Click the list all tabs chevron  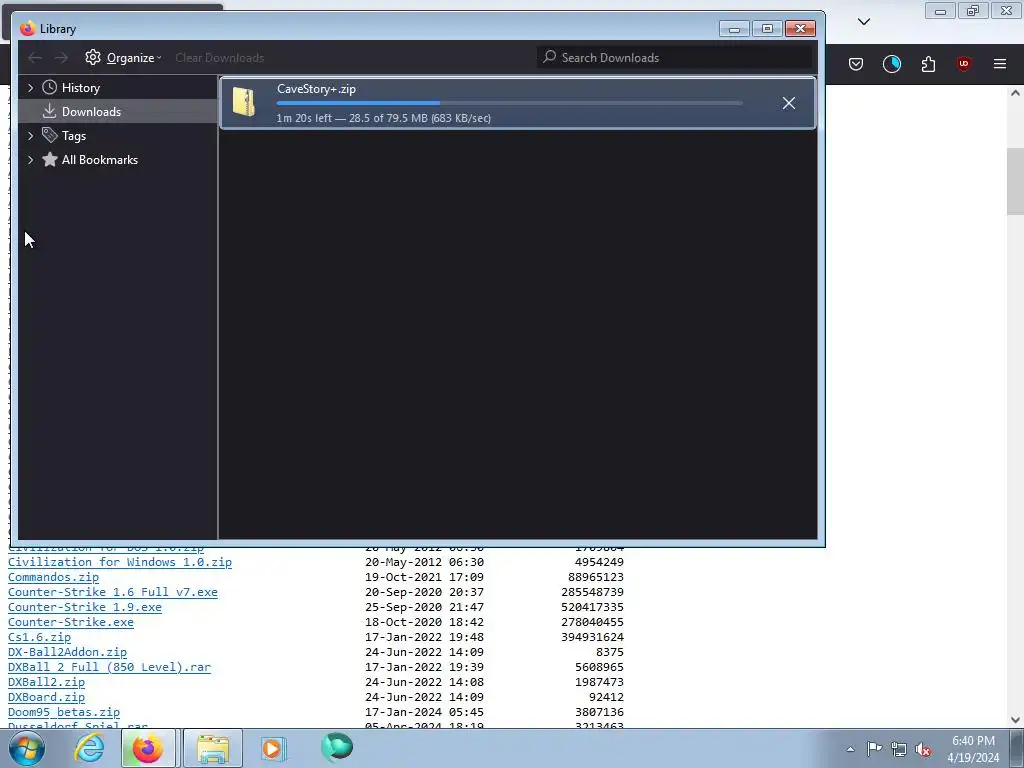[863, 22]
